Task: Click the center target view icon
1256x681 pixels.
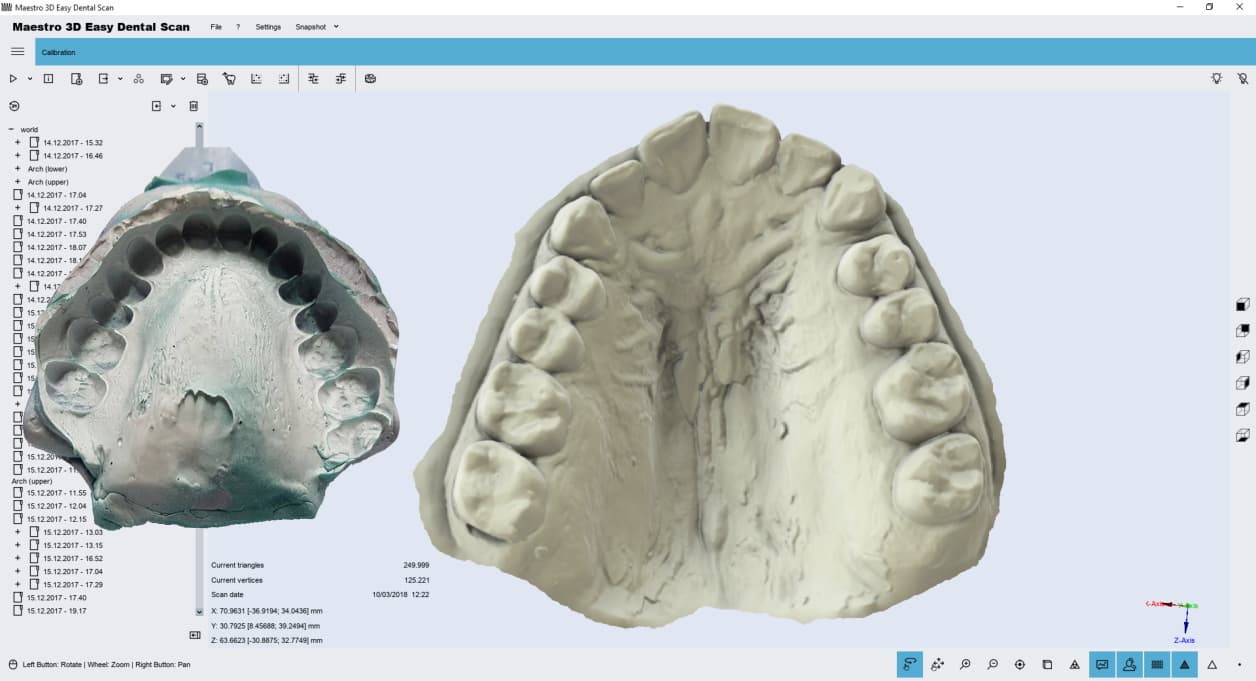Action: pos(1020,664)
